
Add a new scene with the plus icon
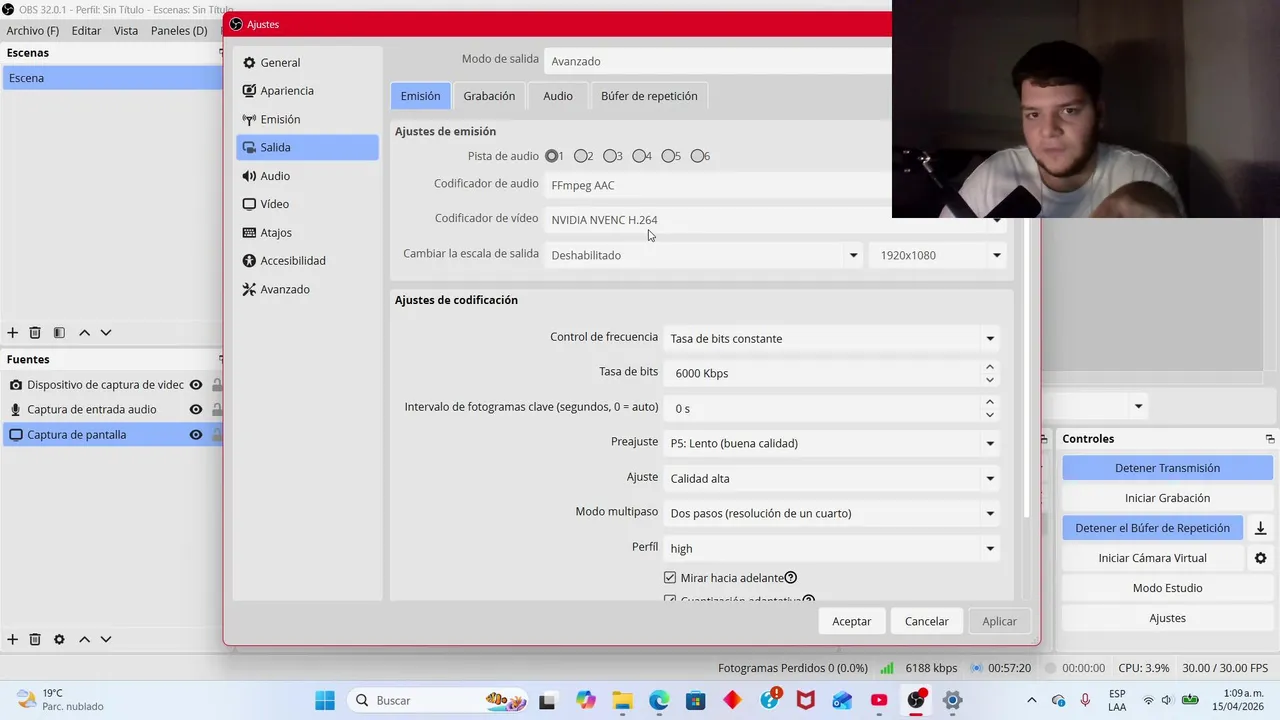(12, 332)
